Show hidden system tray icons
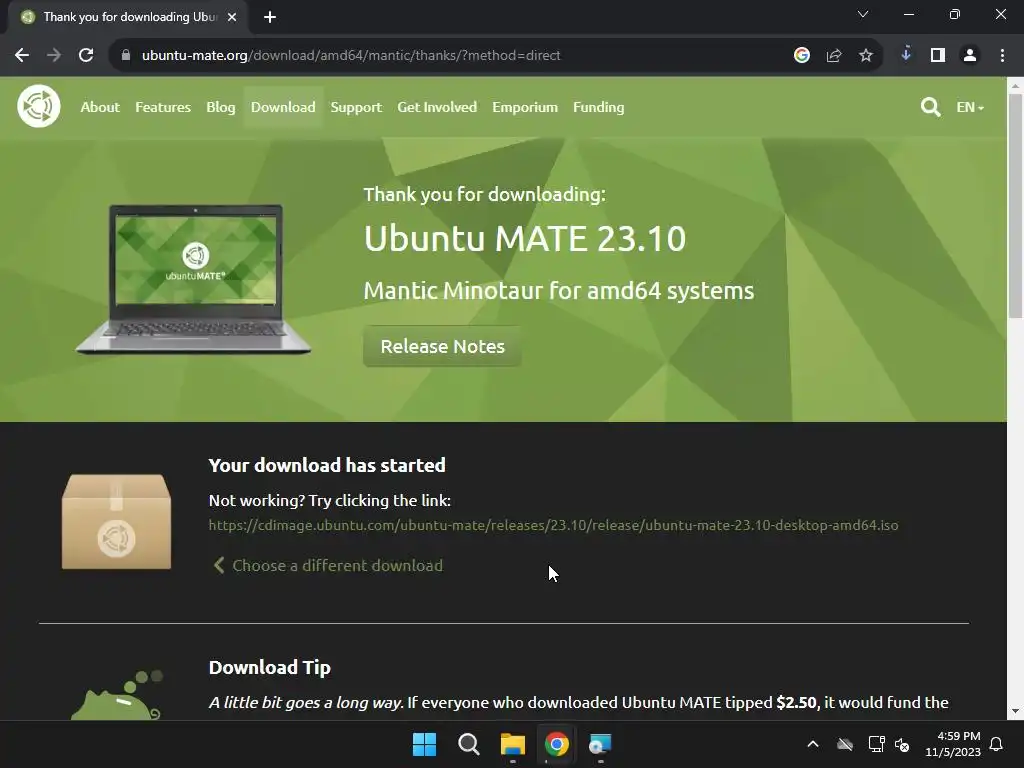Viewport: 1024px width, 768px height. point(813,744)
